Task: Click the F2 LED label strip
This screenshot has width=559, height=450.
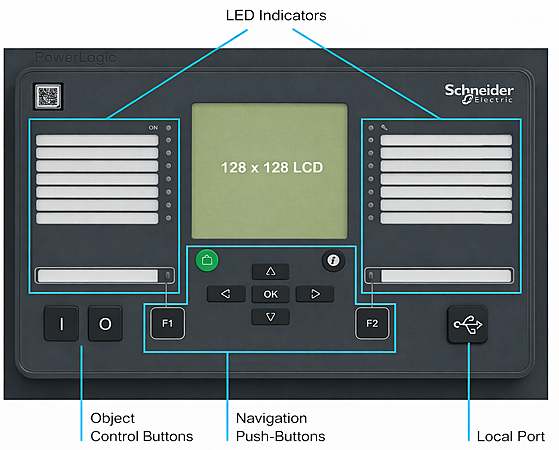Action: (x=446, y=276)
